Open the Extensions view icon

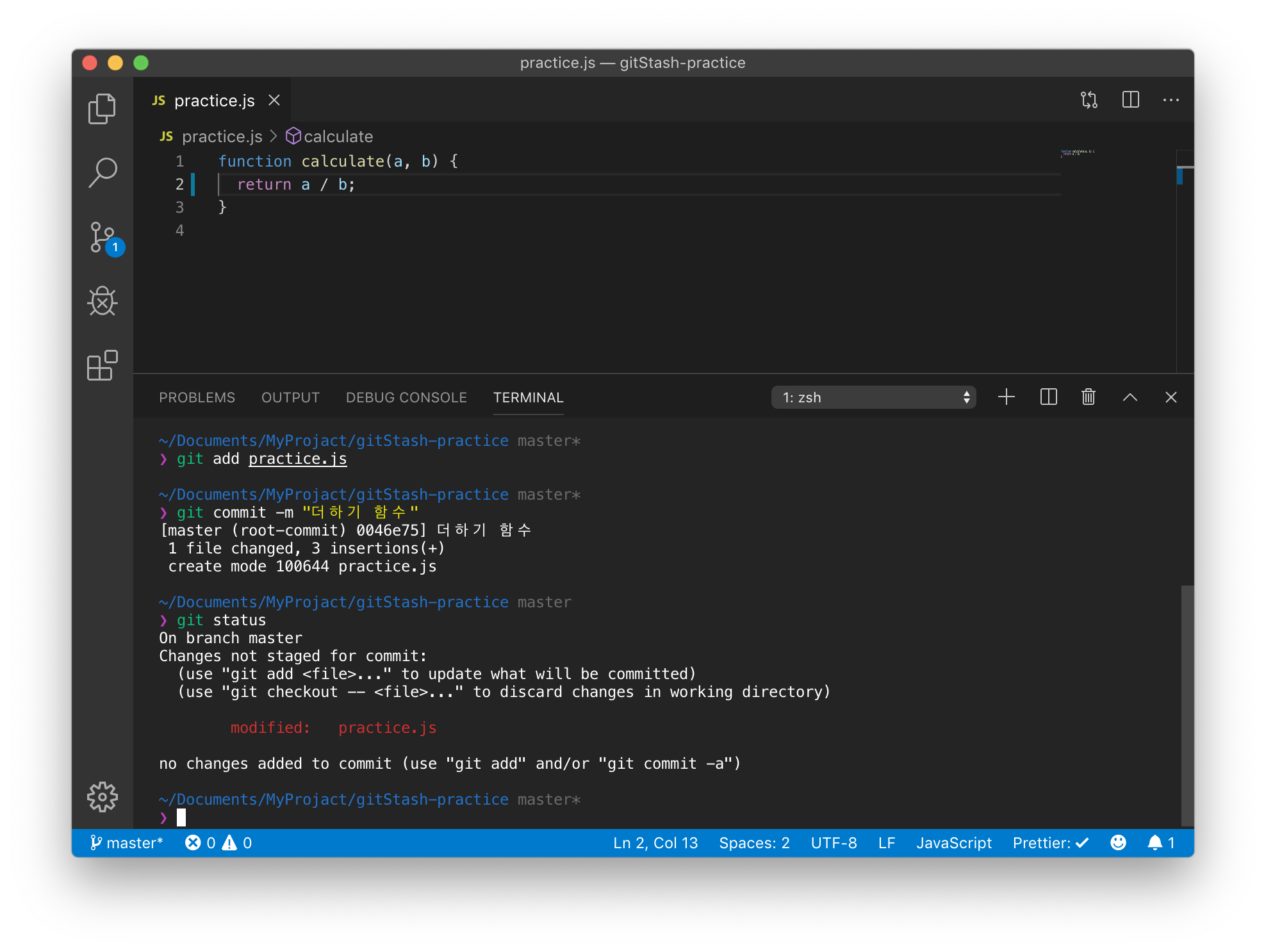102,365
